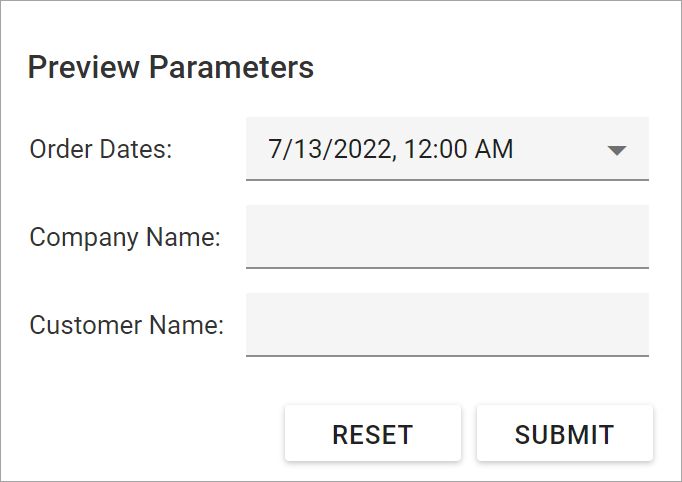Place cursor in the empty Company Name box
This screenshot has width=682, height=482.
tap(447, 237)
